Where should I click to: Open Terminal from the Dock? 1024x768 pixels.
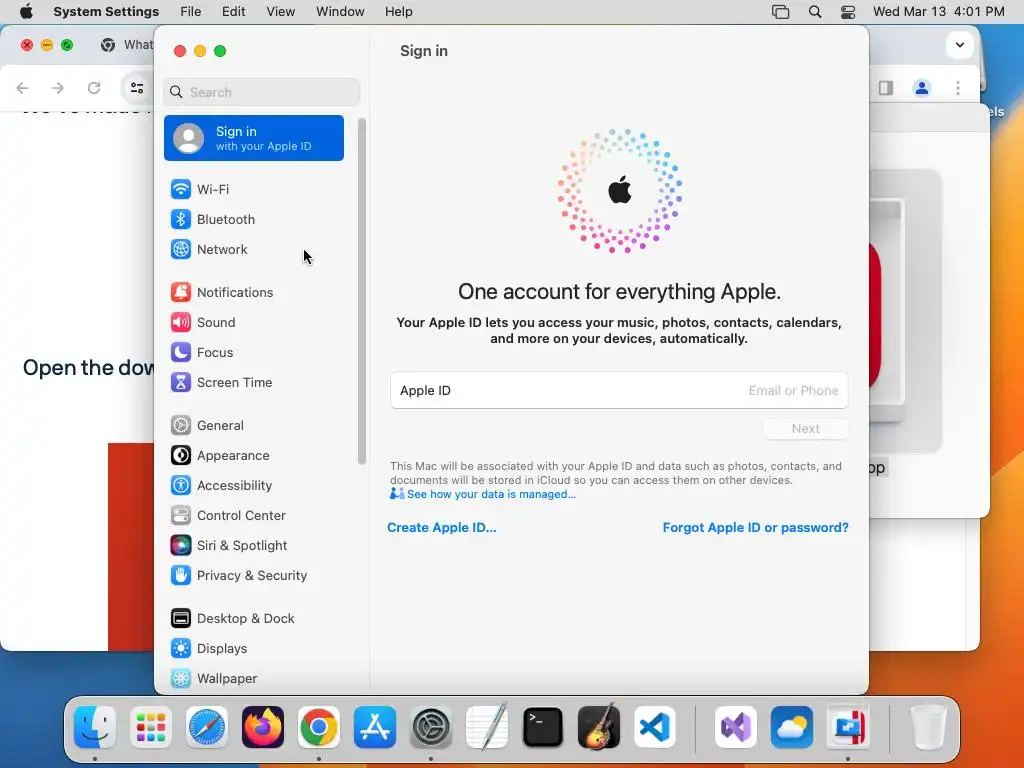pyautogui.click(x=543, y=727)
